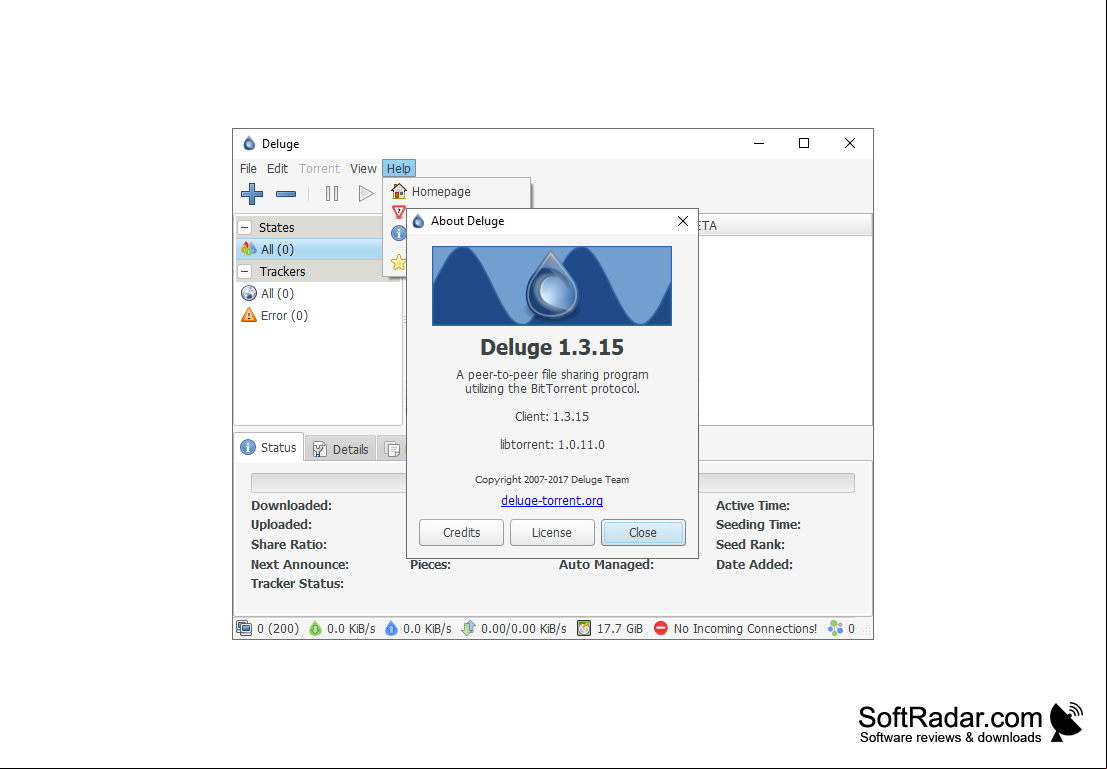
Task: Click the house icon beside Homepage
Action: click(x=399, y=191)
